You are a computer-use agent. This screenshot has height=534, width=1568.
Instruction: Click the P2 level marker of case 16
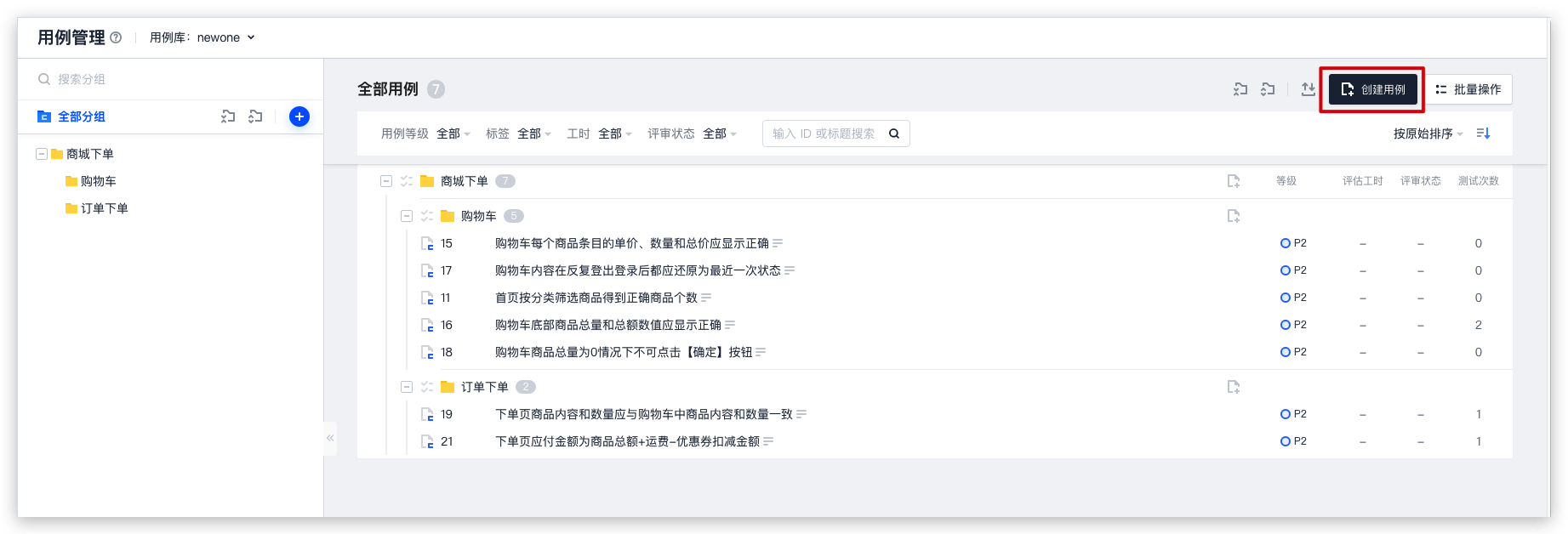coord(1293,325)
